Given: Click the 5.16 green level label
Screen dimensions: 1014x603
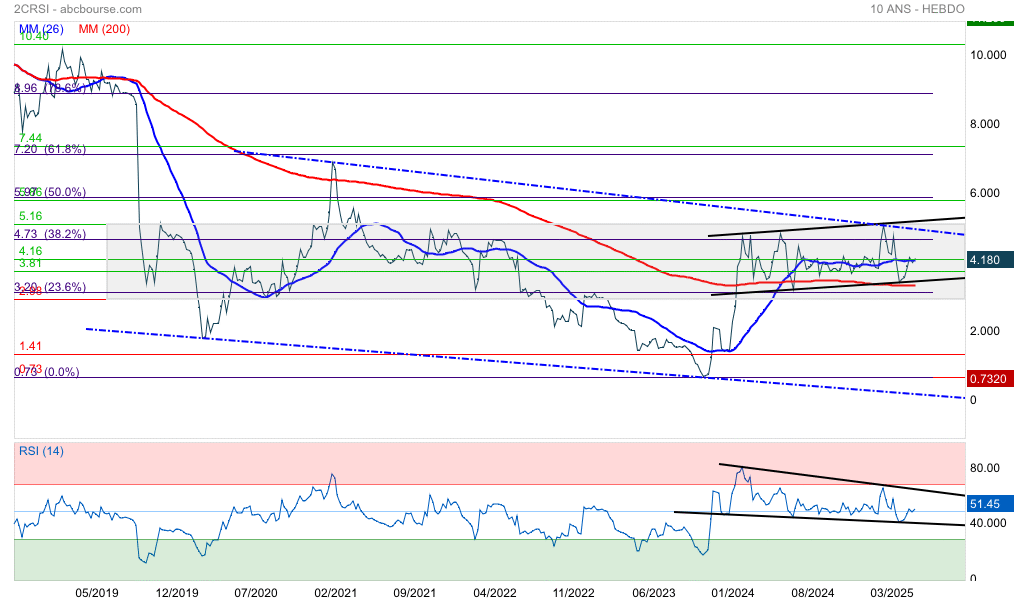Looking at the screenshot, I should (x=30, y=216).
